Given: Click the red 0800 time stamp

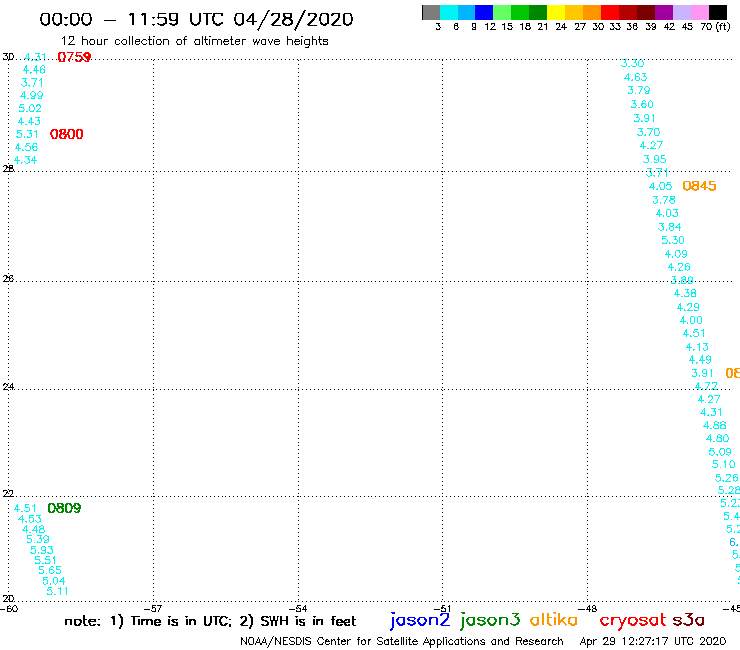Looking at the screenshot, I should 67,134.
